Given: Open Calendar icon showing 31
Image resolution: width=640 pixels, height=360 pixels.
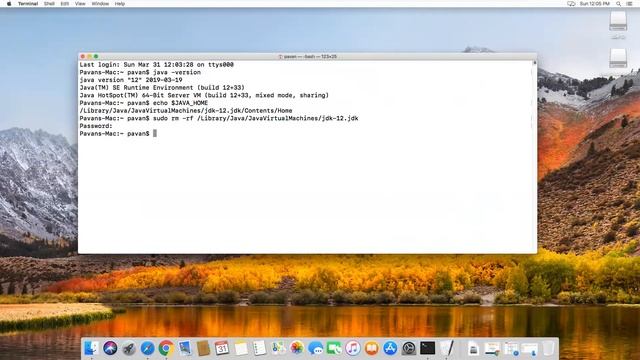Looking at the screenshot, I should (x=222, y=348).
